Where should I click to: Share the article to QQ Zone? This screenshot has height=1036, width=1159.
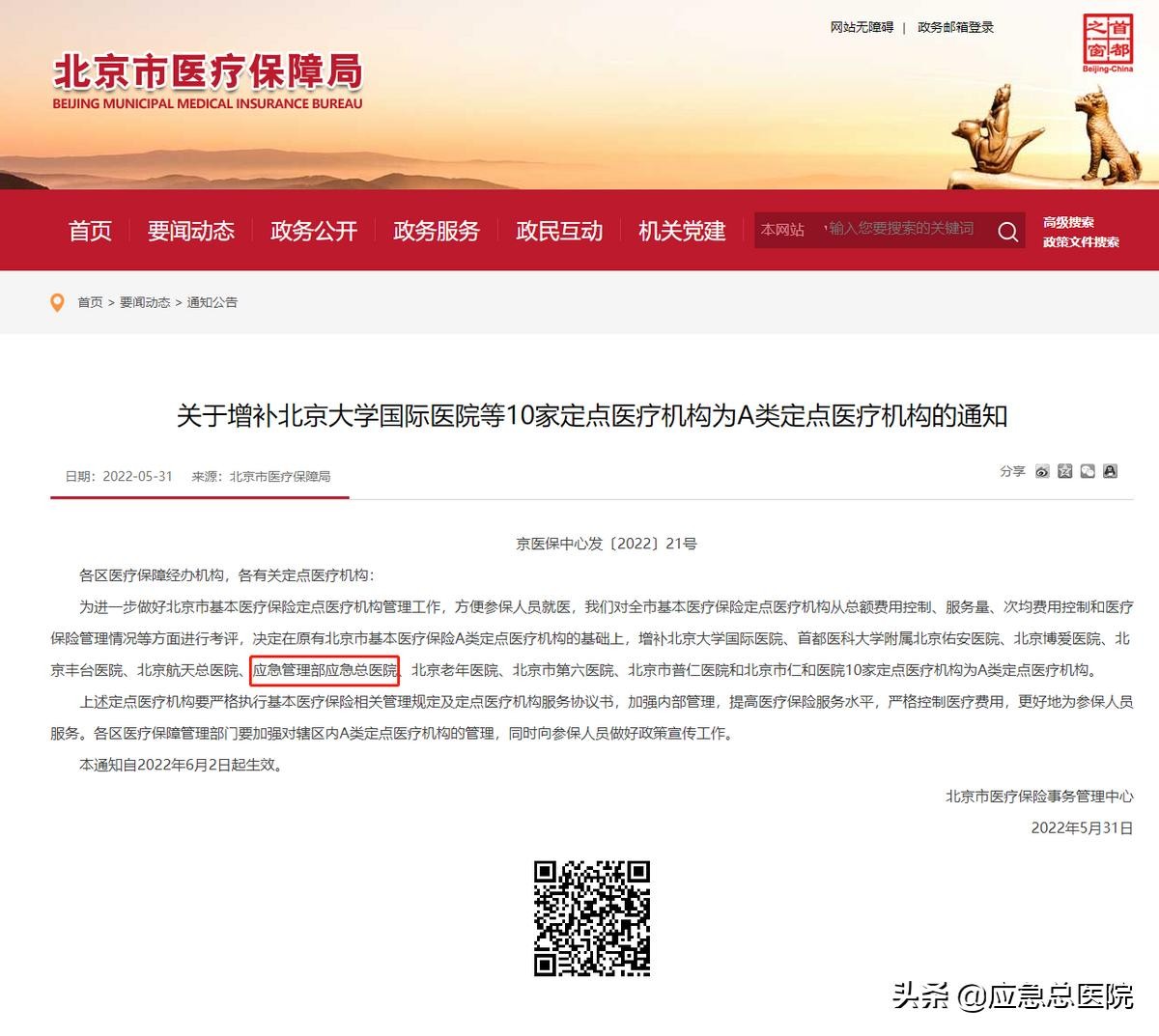(1064, 471)
